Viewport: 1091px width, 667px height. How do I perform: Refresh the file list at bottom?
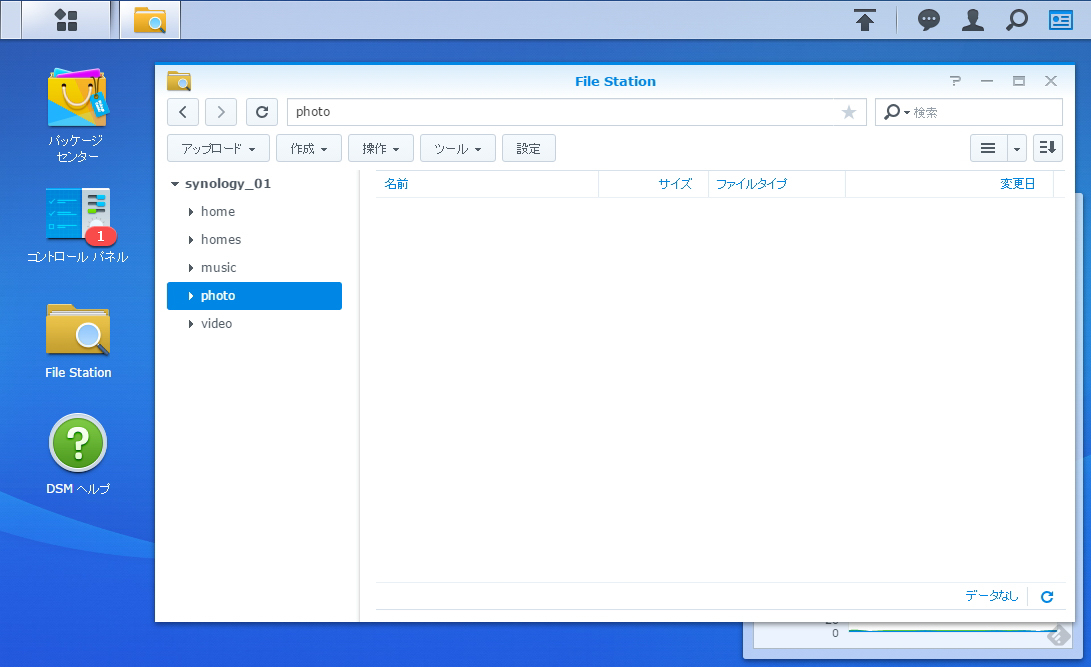[1047, 596]
